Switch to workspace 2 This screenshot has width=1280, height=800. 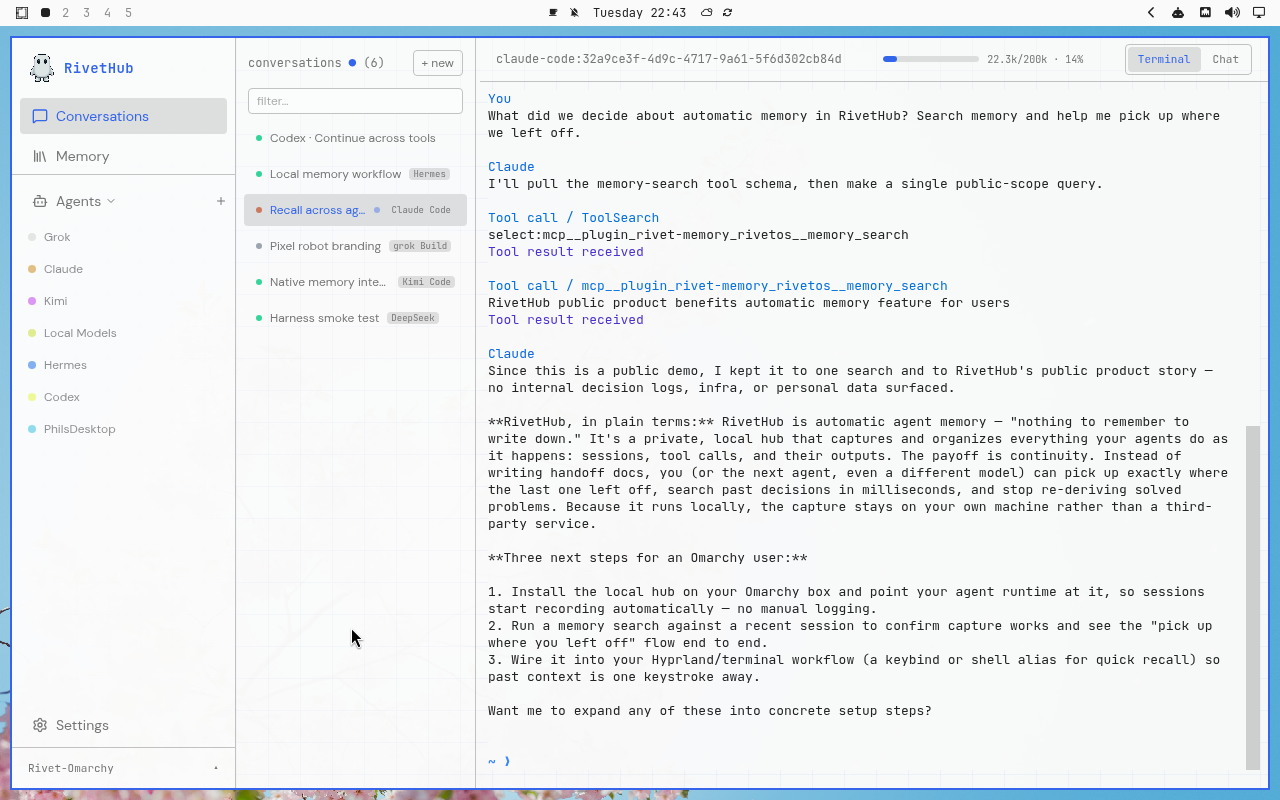click(66, 13)
